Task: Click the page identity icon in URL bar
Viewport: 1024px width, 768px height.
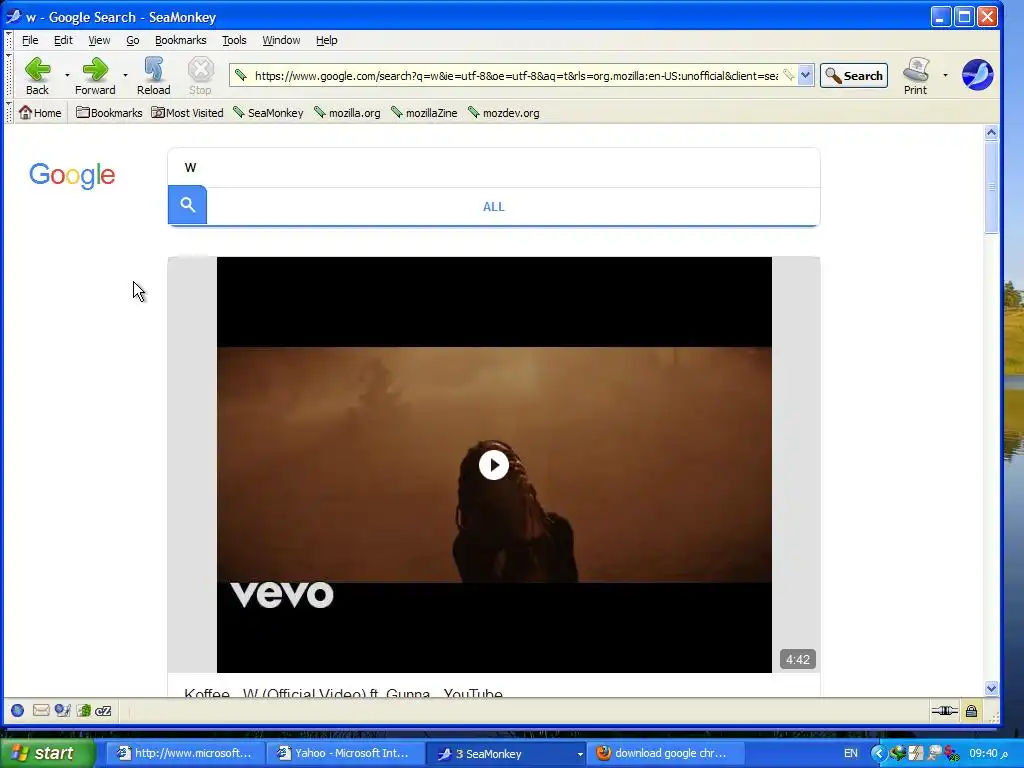Action: click(241, 76)
